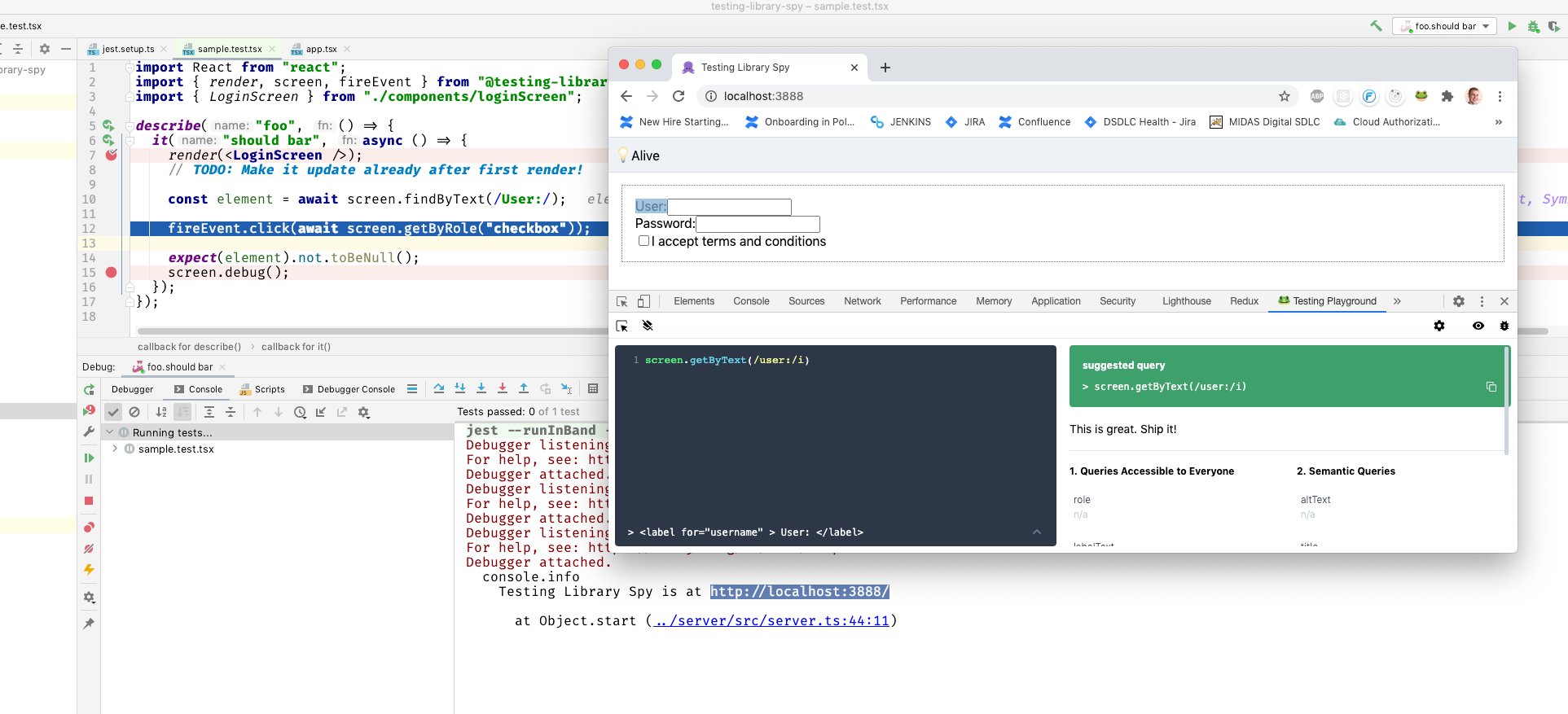
Task: Open the Chrome three-dot menu
Action: pos(1500,96)
